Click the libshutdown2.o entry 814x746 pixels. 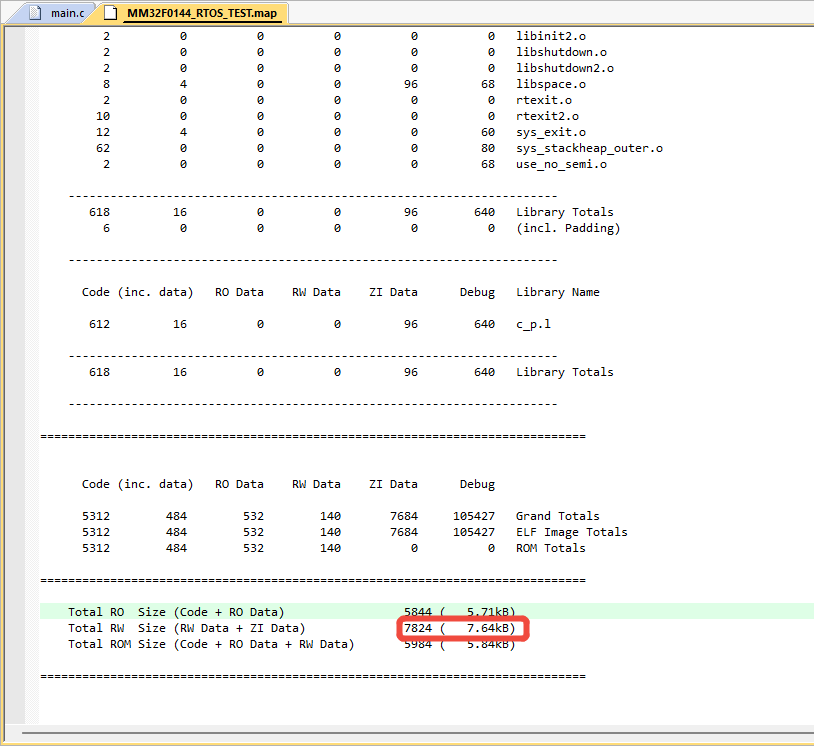click(x=565, y=69)
